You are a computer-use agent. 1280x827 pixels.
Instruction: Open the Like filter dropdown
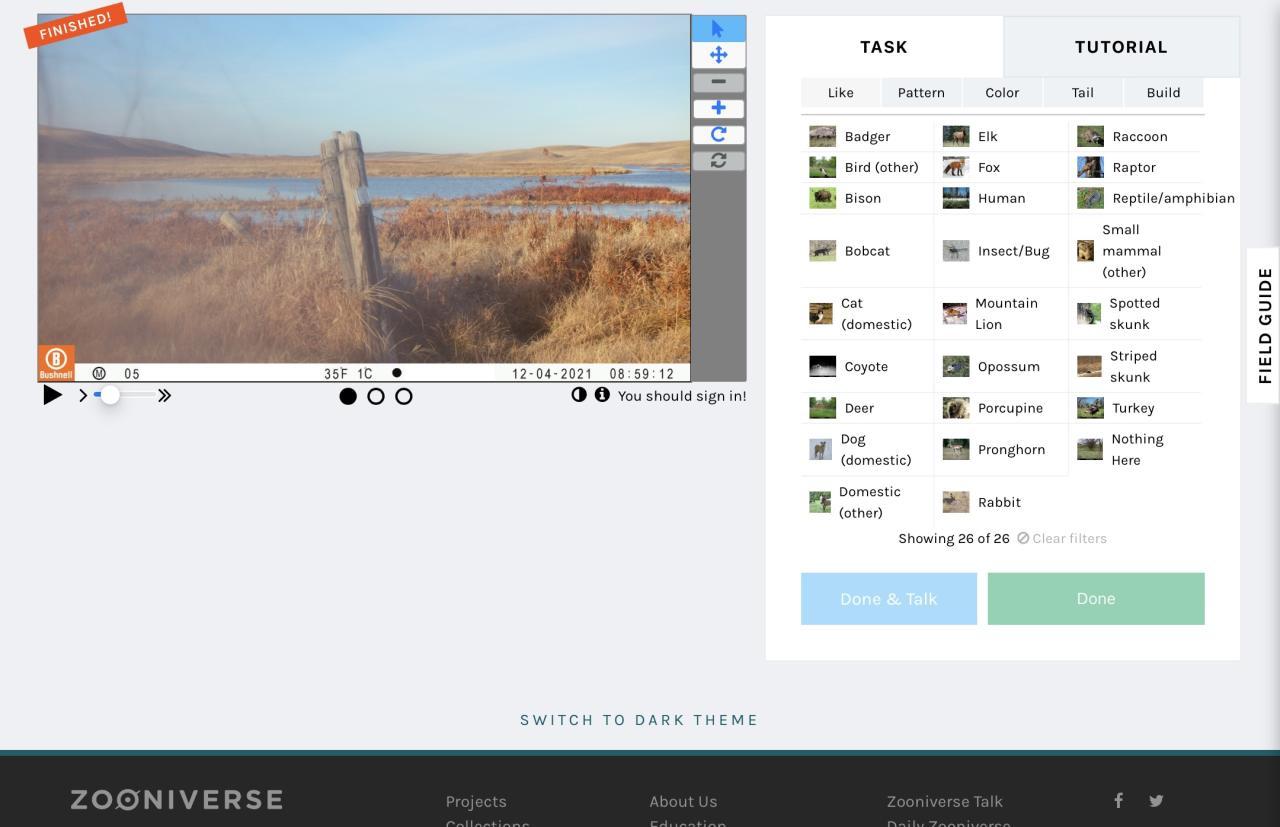841,92
